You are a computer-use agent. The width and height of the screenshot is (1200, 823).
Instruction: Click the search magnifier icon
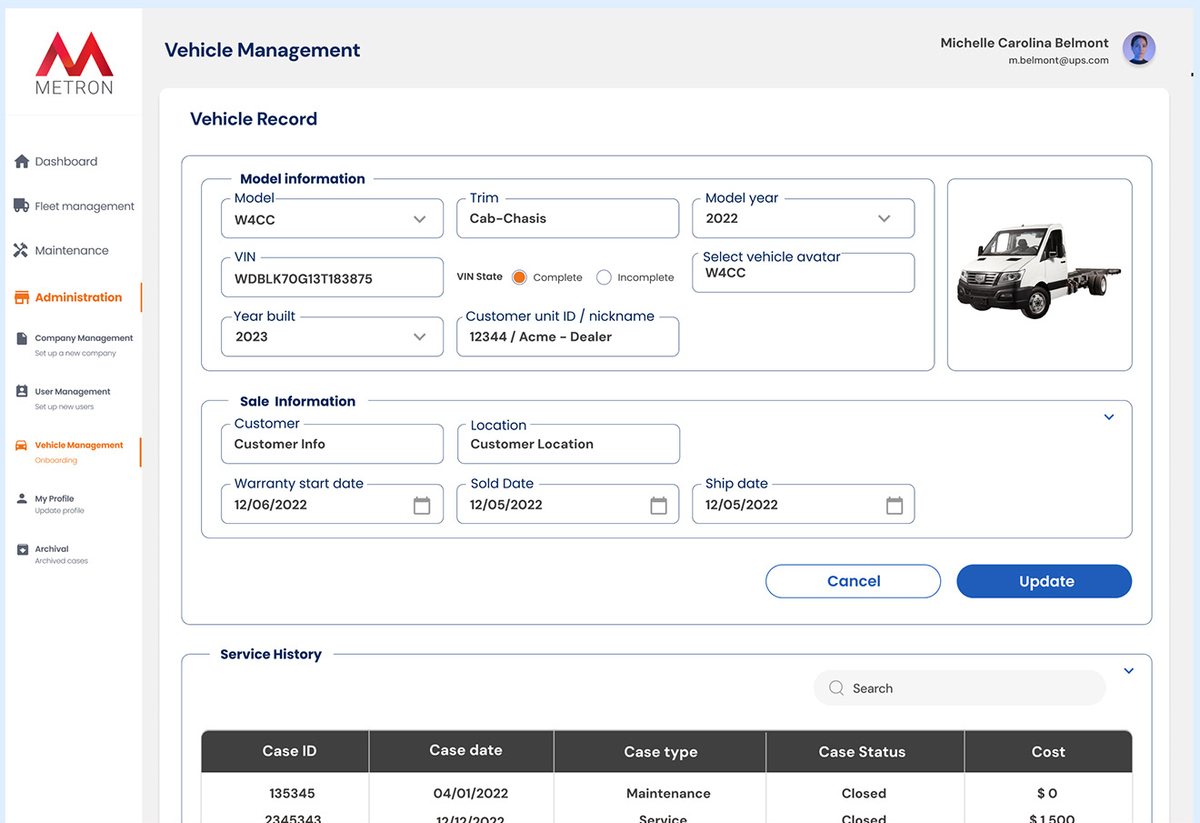(836, 688)
